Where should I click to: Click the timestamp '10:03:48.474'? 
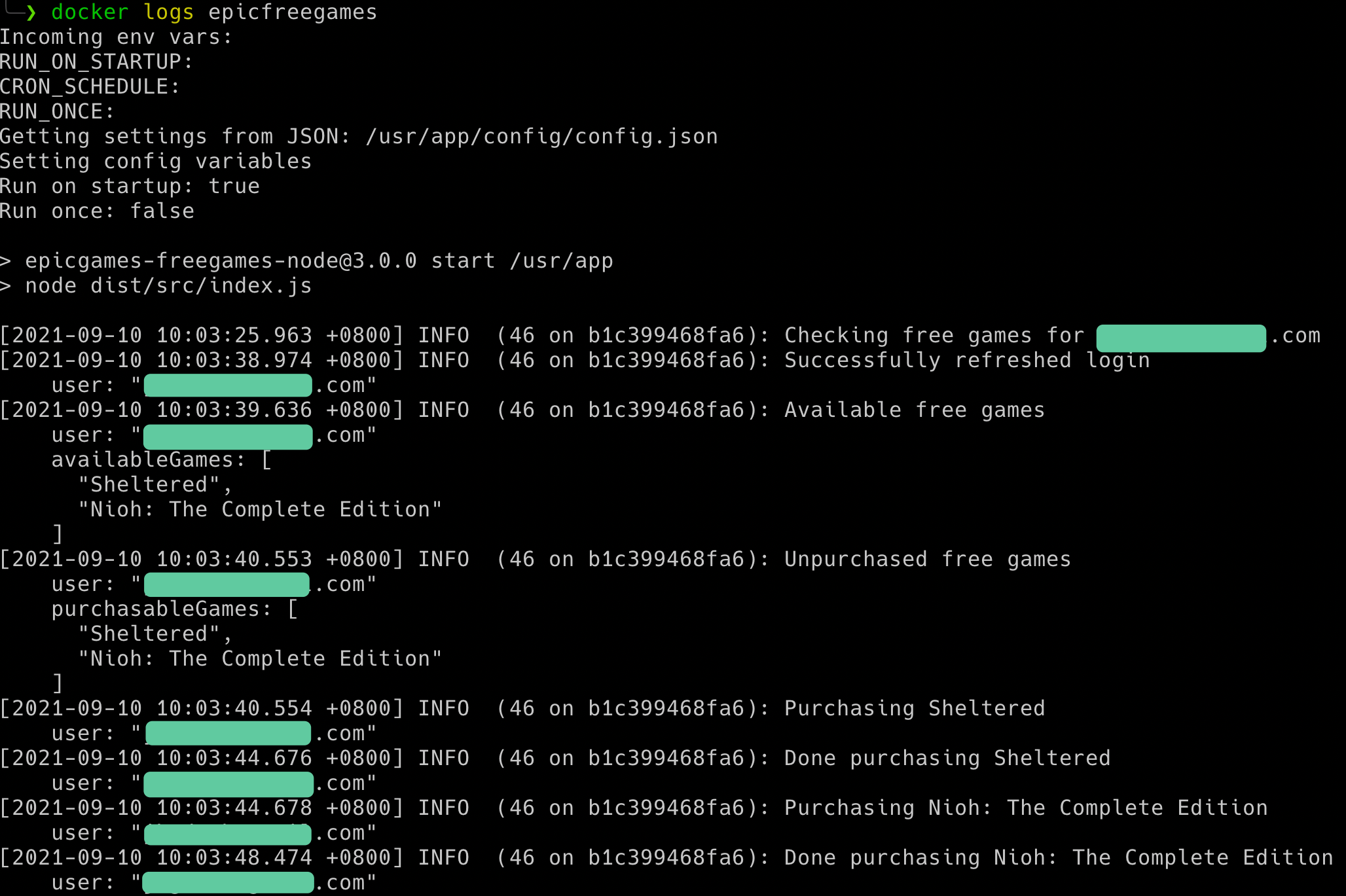pyautogui.click(x=234, y=858)
